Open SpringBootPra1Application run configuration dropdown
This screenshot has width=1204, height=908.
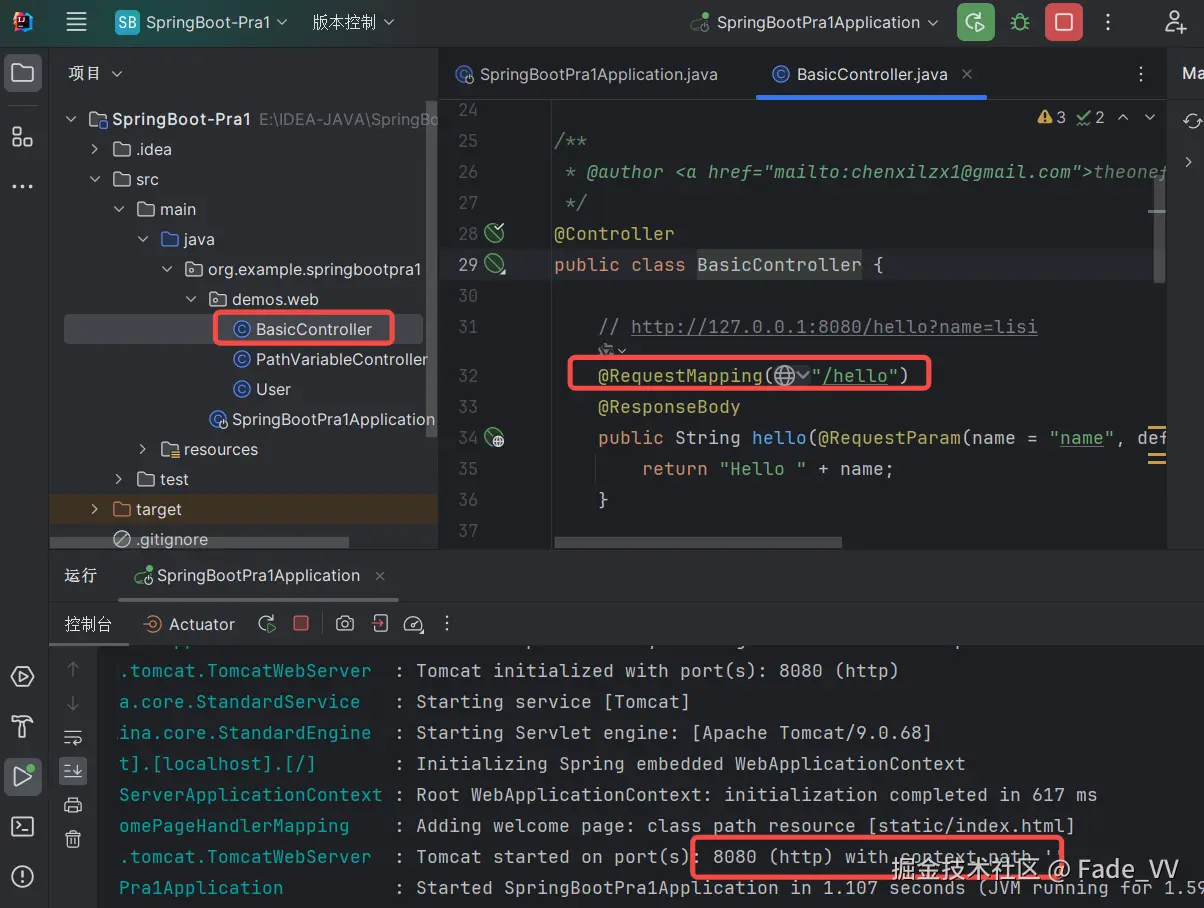tap(815, 22)
